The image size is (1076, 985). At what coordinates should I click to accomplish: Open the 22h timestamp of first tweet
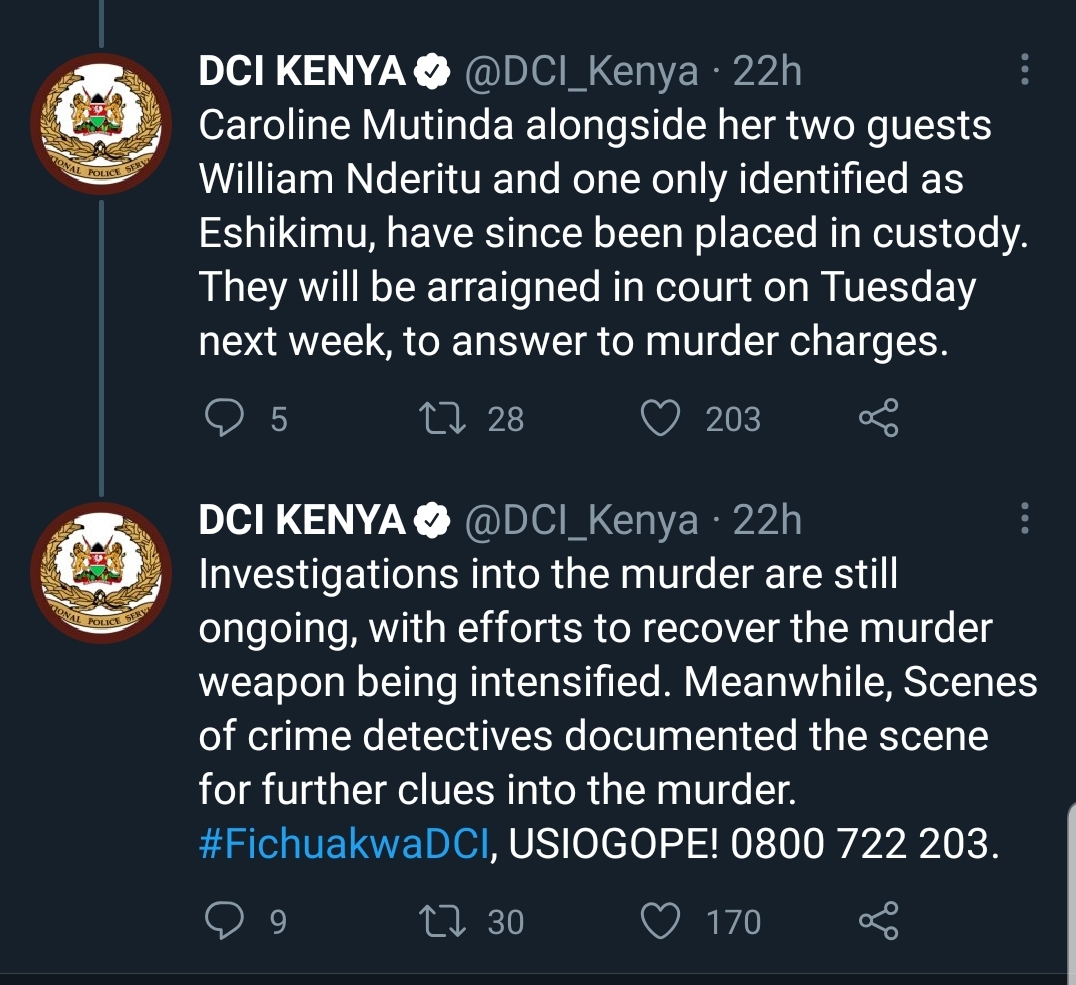pos(767,71)
